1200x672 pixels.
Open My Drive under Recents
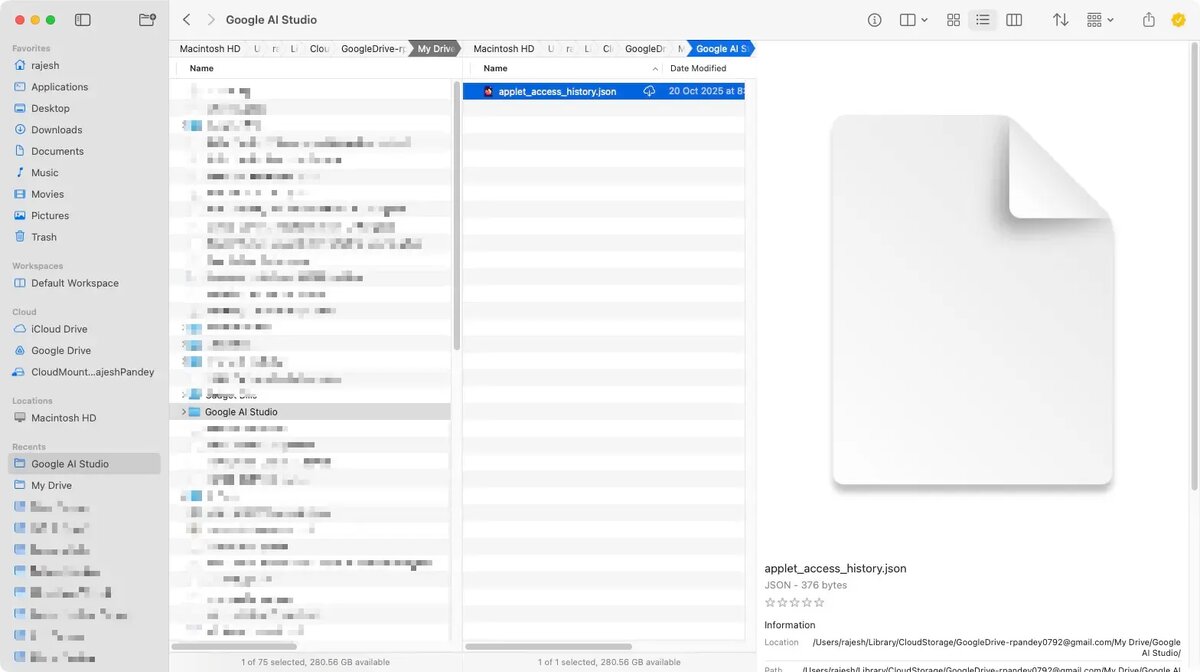(51, 485)
